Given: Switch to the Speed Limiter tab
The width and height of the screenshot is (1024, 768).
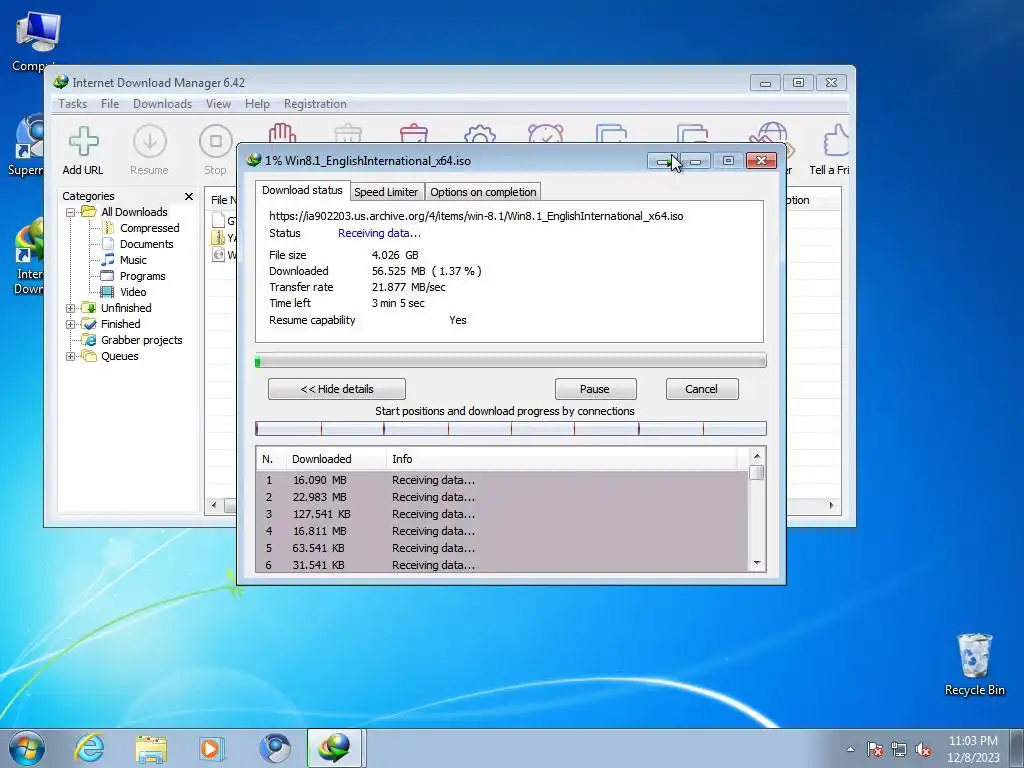Looking at the screenshot, I should coord(386,192).
